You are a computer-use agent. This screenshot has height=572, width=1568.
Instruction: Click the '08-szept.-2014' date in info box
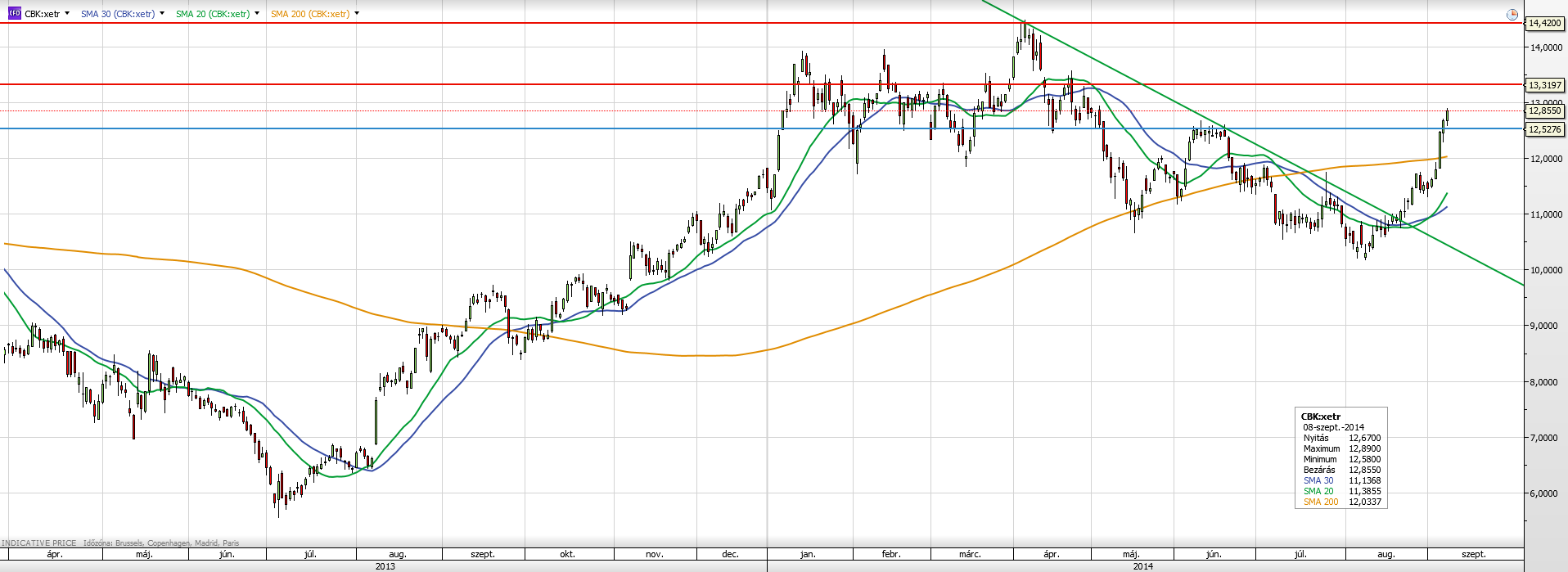tap(1333, 427)
